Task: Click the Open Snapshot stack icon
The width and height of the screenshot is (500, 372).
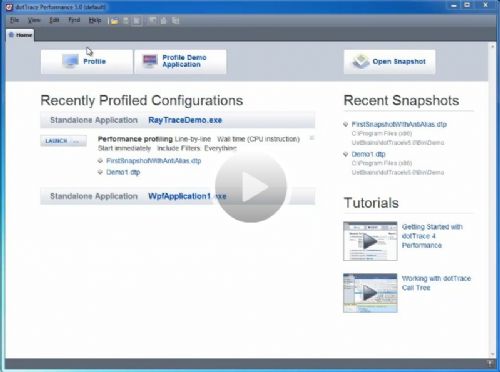Action: pyautogui.click(x=361, y=62)
